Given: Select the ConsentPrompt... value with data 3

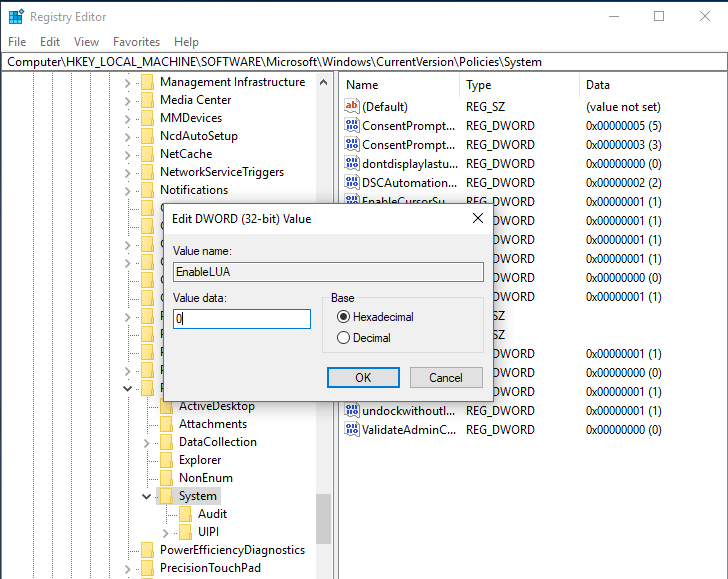Looking at the screenshot, I should 409,144.
